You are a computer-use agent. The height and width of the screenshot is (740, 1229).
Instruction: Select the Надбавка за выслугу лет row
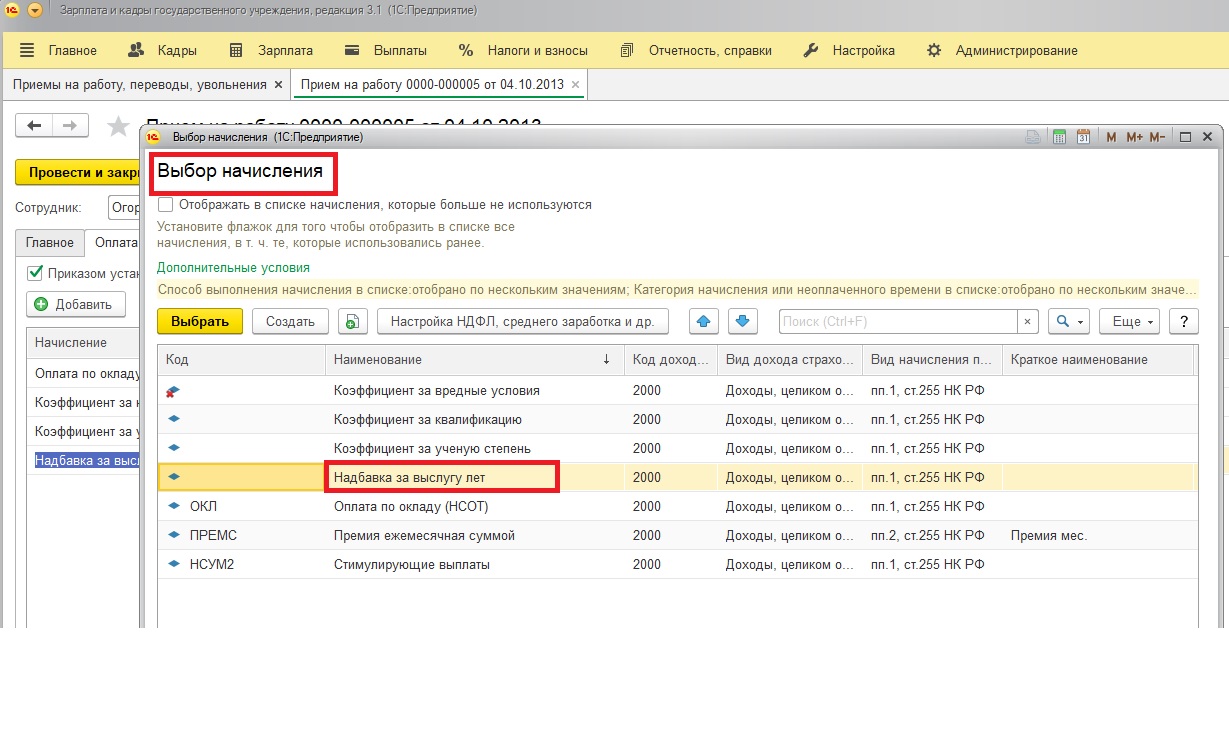[676, 477]
